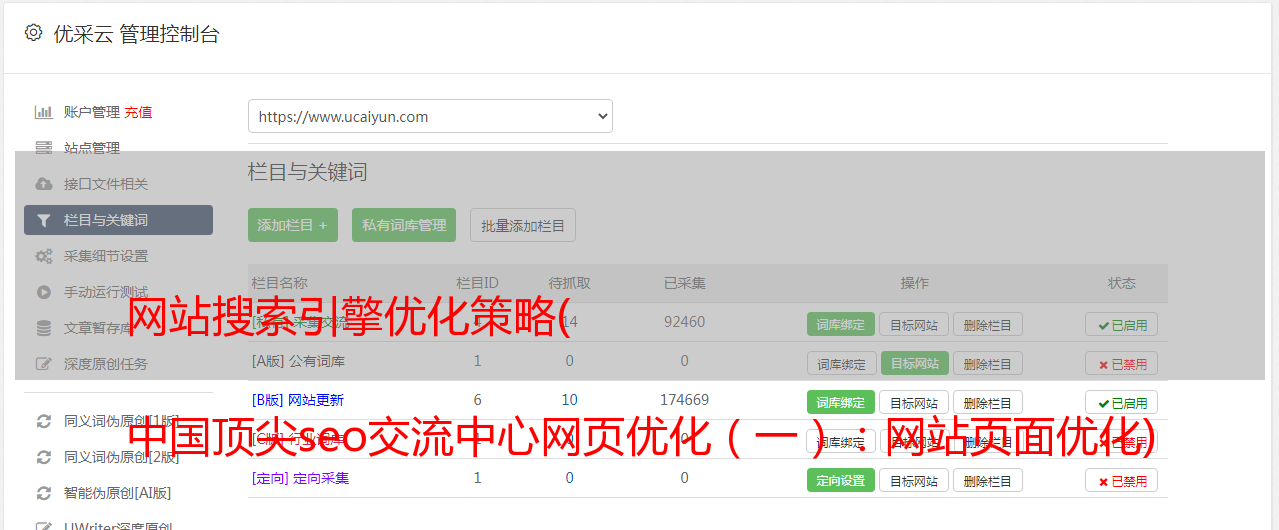Open the 智能伪原创[AI版] menu item
This screenshot has width=1279, height=530.
click(118, 493)
